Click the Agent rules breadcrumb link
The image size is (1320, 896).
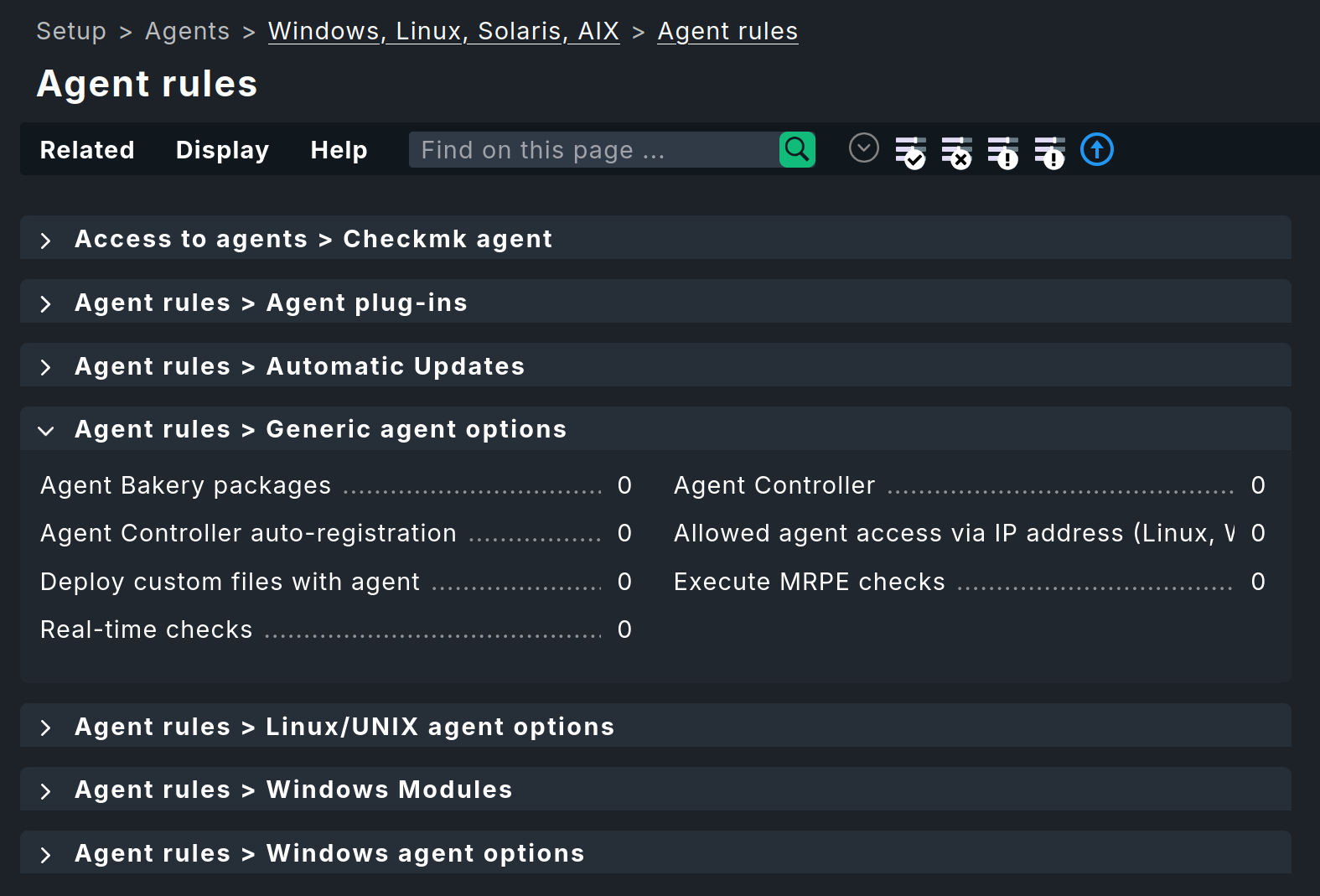tap(727, 30)
